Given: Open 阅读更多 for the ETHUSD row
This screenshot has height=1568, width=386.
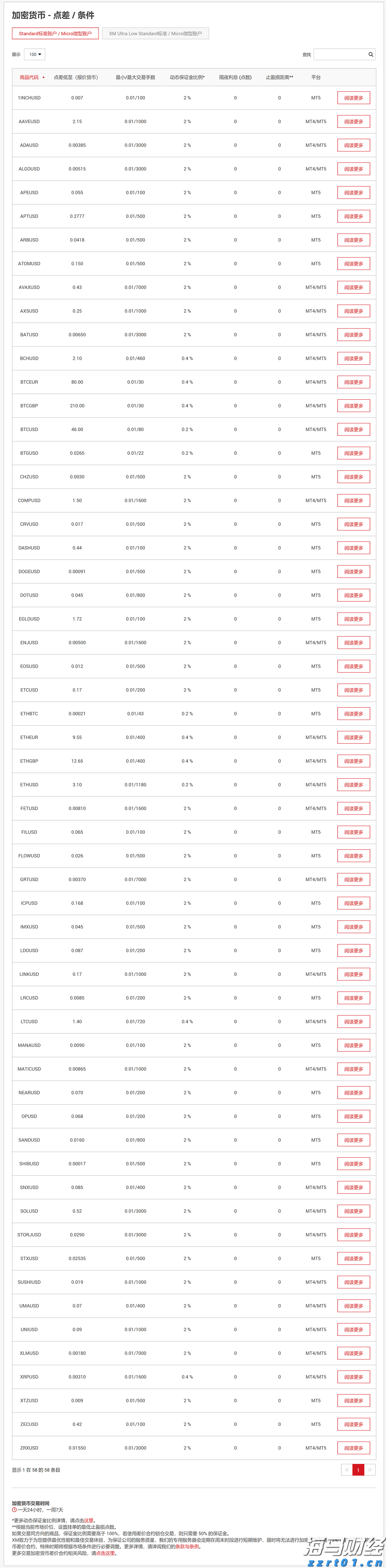Looking at the screenshot, I should (x=353, y=785).
